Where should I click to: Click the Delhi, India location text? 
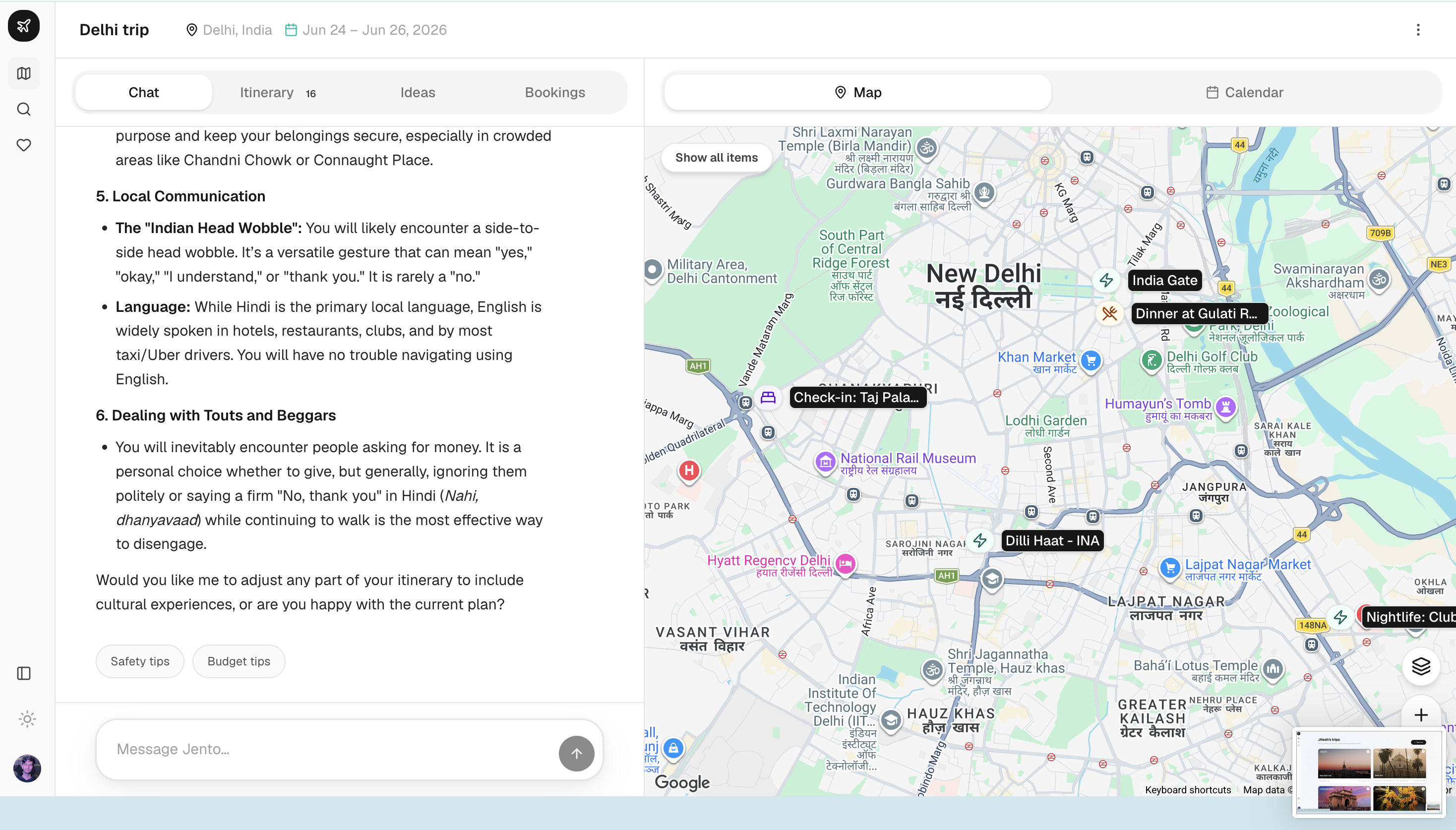pos(237,30)
